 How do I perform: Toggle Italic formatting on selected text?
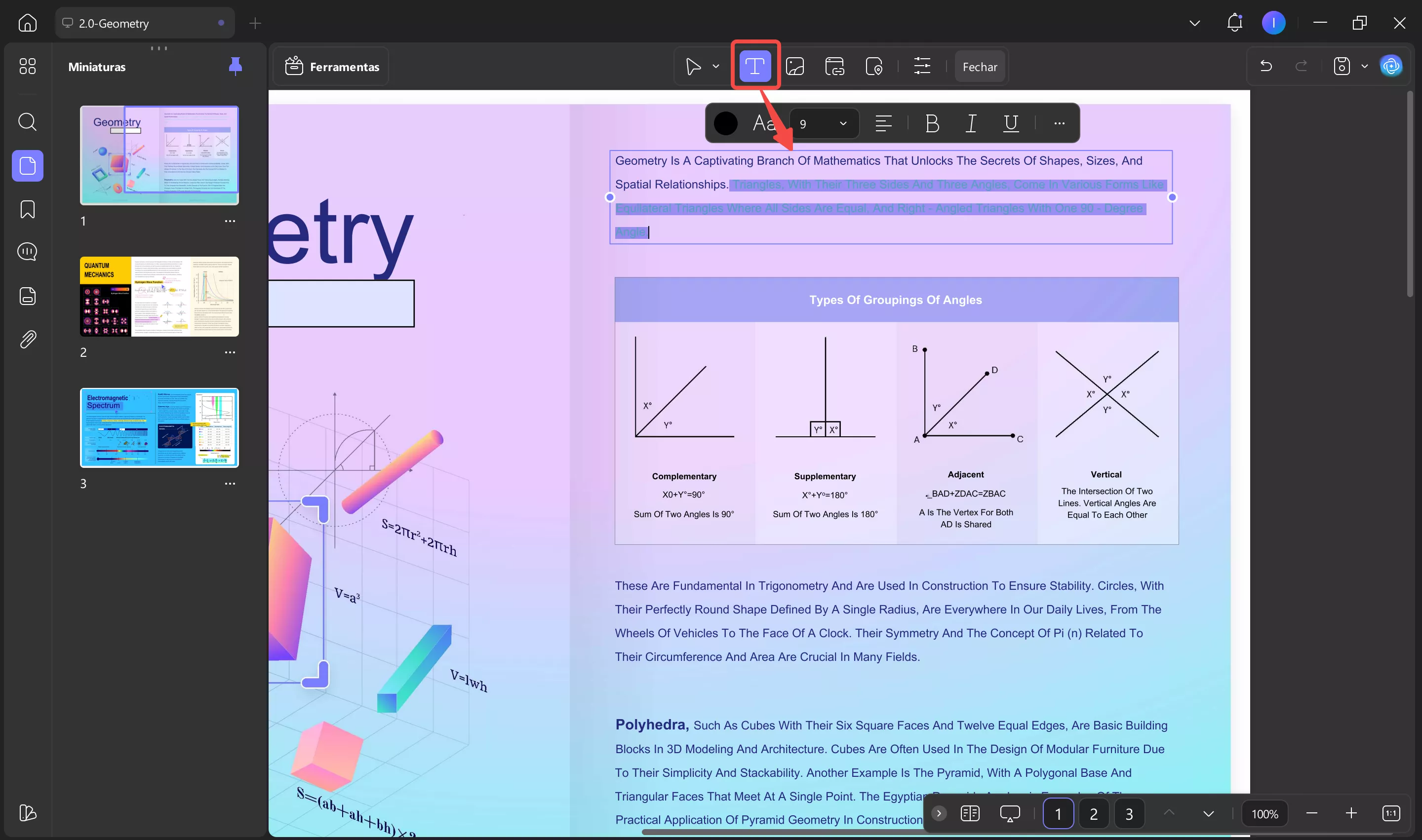[971, 123]
